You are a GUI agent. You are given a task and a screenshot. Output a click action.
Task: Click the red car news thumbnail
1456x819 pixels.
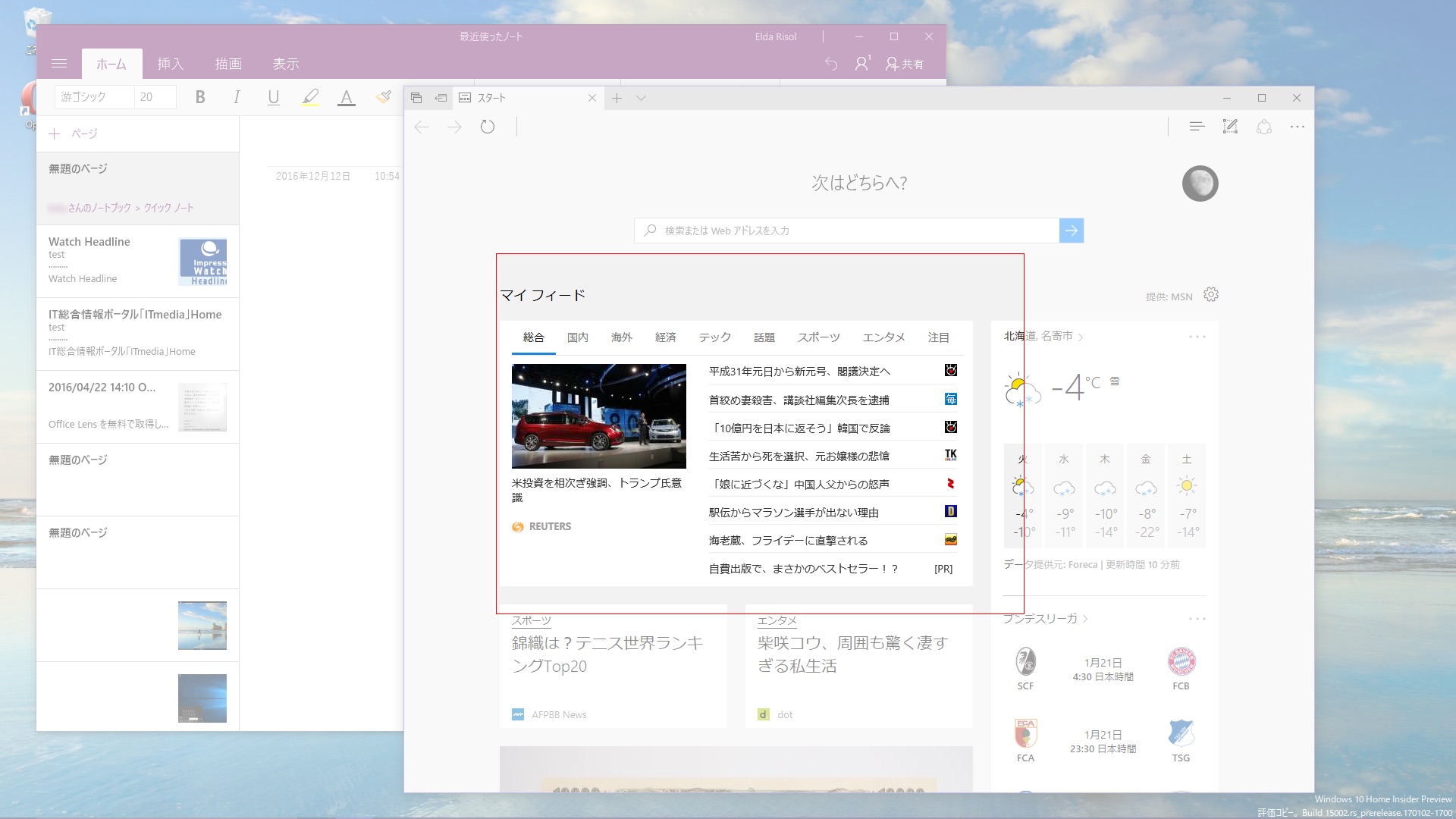[599, 416]
